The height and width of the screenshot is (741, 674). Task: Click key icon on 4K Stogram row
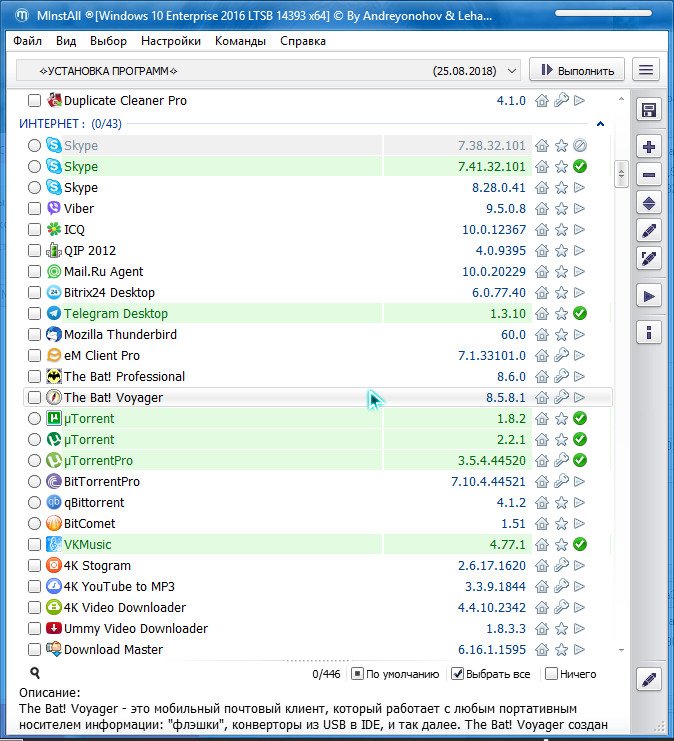click(561, 565)
